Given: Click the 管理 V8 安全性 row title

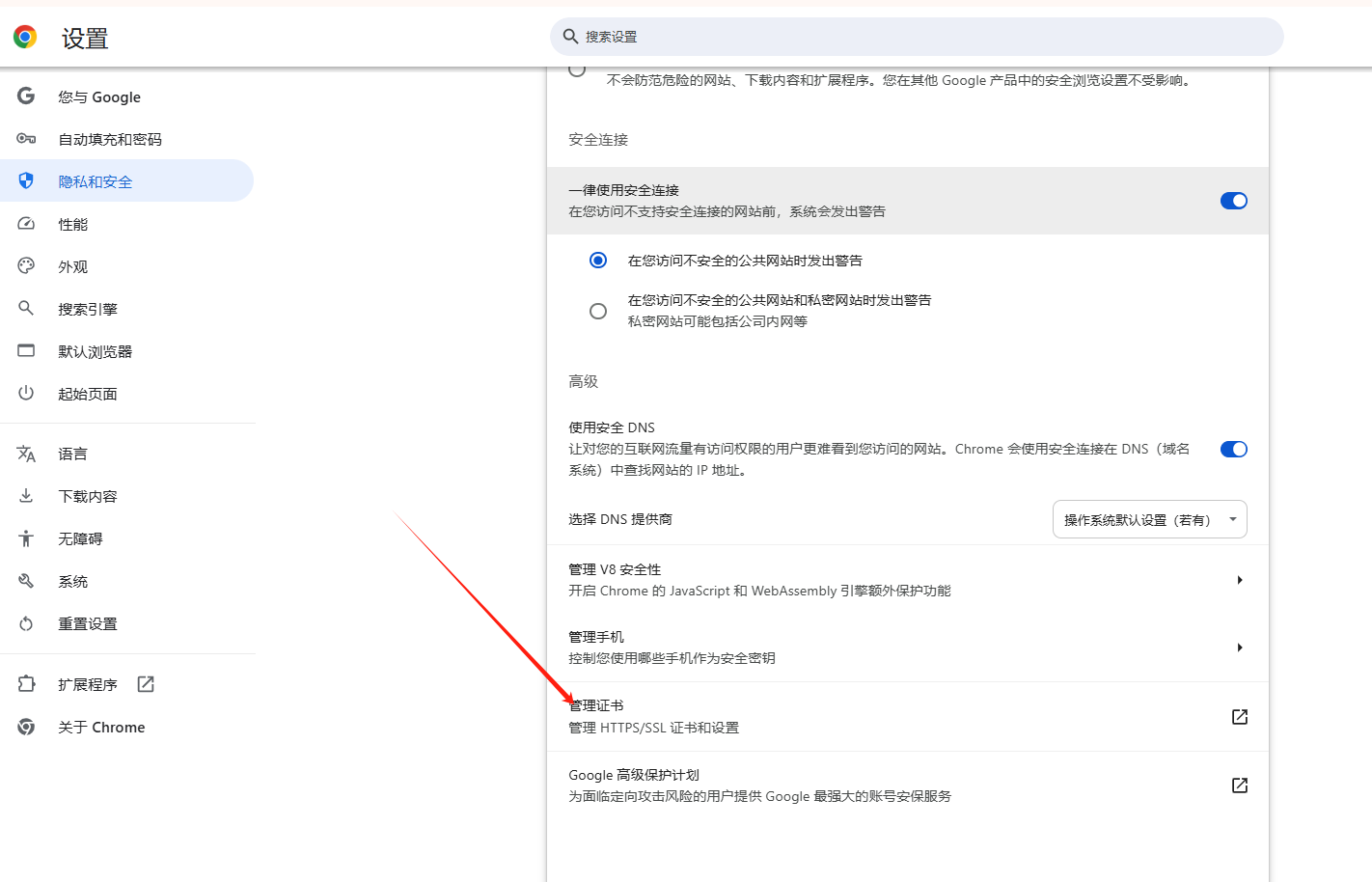Looking at the screenshot, I should (x=615, y=569).
